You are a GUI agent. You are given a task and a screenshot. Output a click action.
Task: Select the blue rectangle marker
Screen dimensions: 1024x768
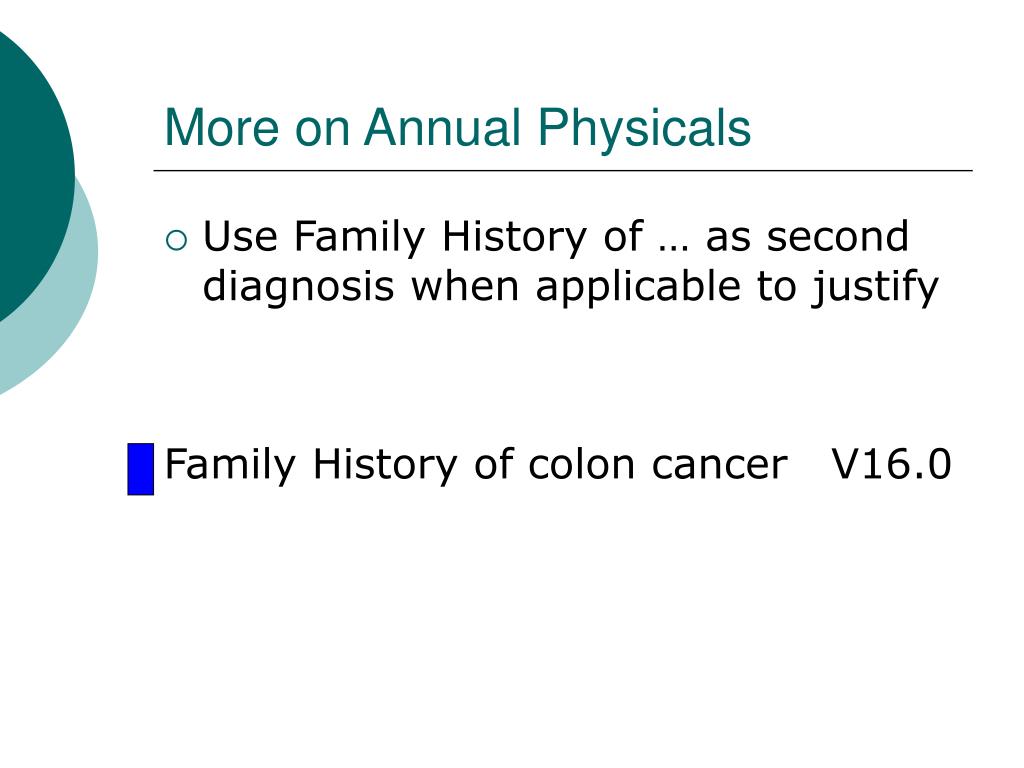coord(140,469)
